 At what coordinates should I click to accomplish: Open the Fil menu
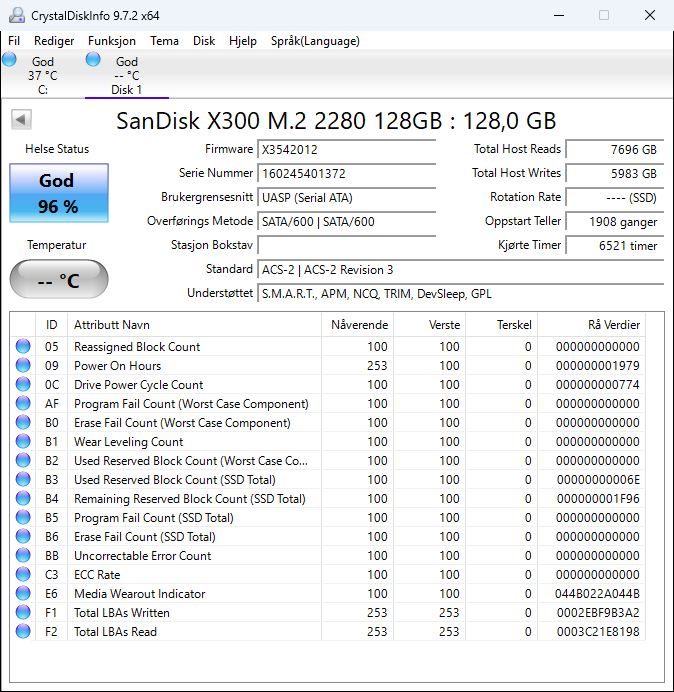tap(14, 41)
